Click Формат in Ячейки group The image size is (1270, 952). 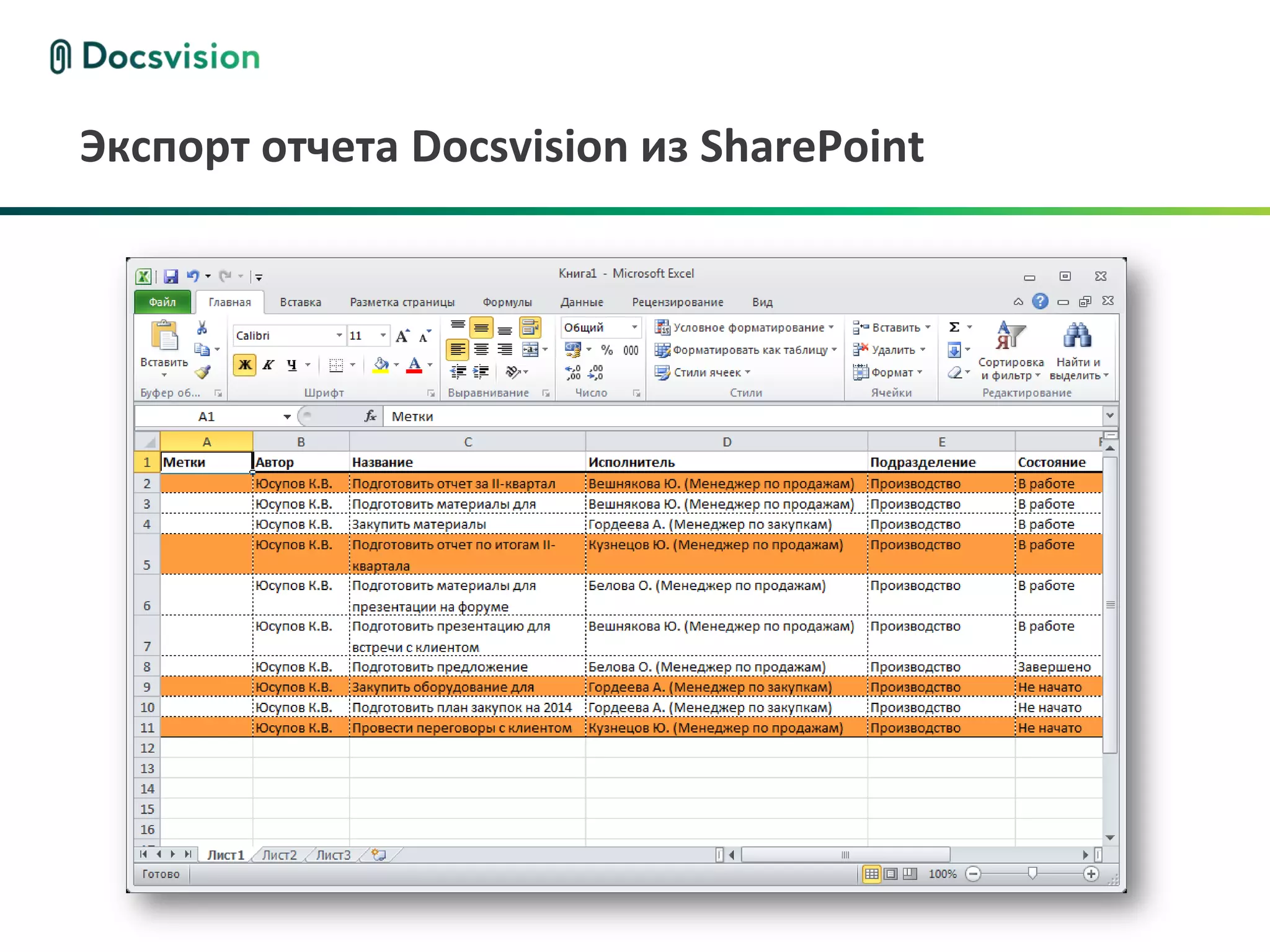(887, 372)
